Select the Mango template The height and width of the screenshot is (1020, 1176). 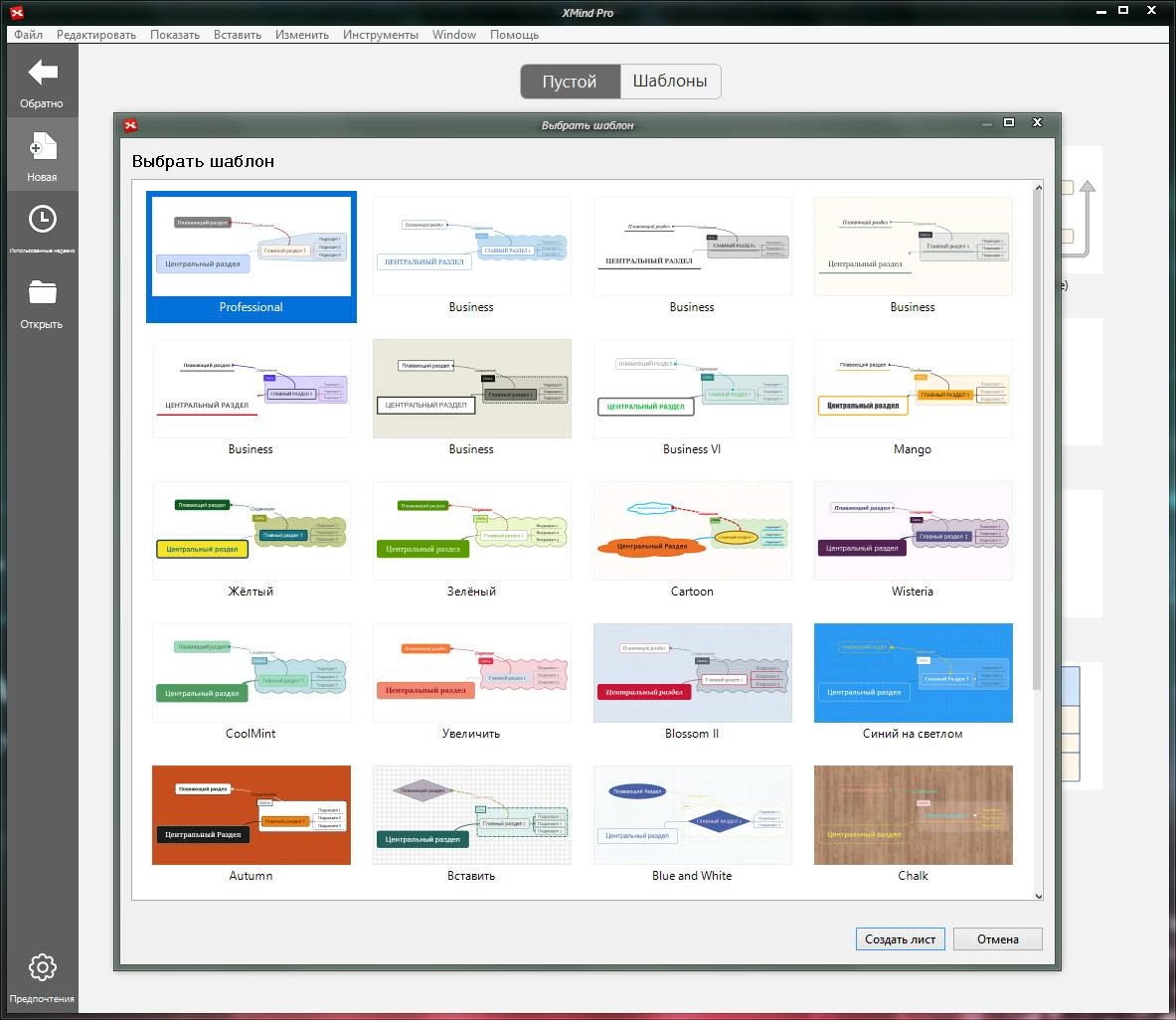click(913, 389)
